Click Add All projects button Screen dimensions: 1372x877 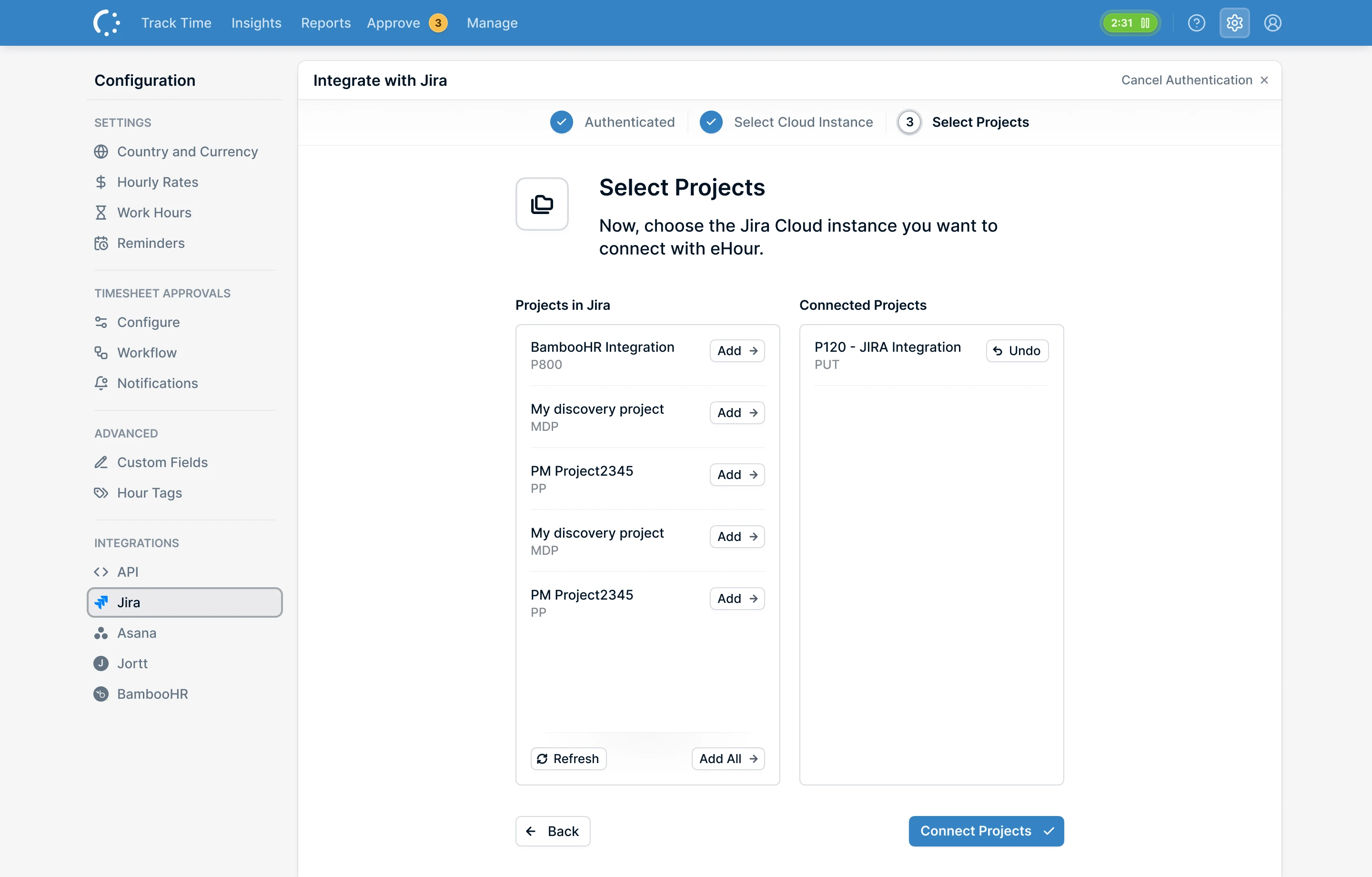pyautogui.click(x=728, y=759)
